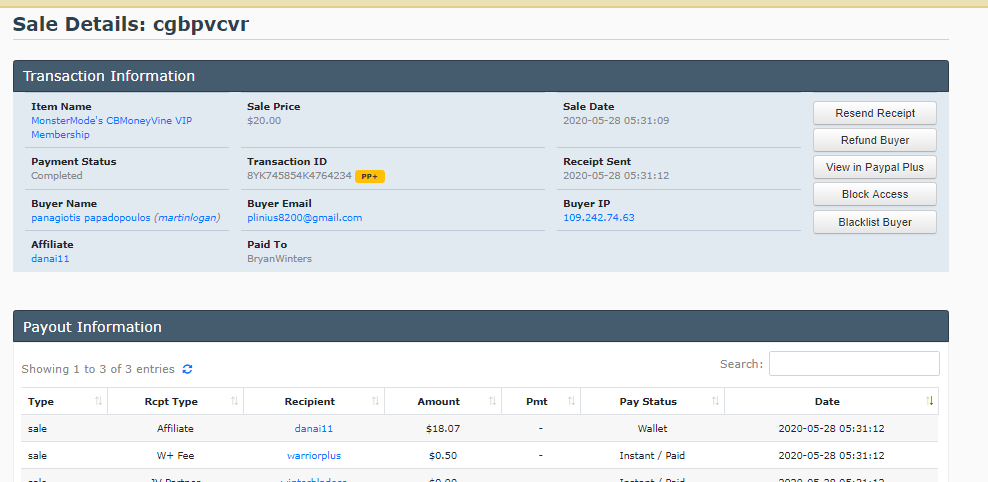Sort by Date column arrows
This screenshot has width=988, height=482.
[x=929, y=401]
